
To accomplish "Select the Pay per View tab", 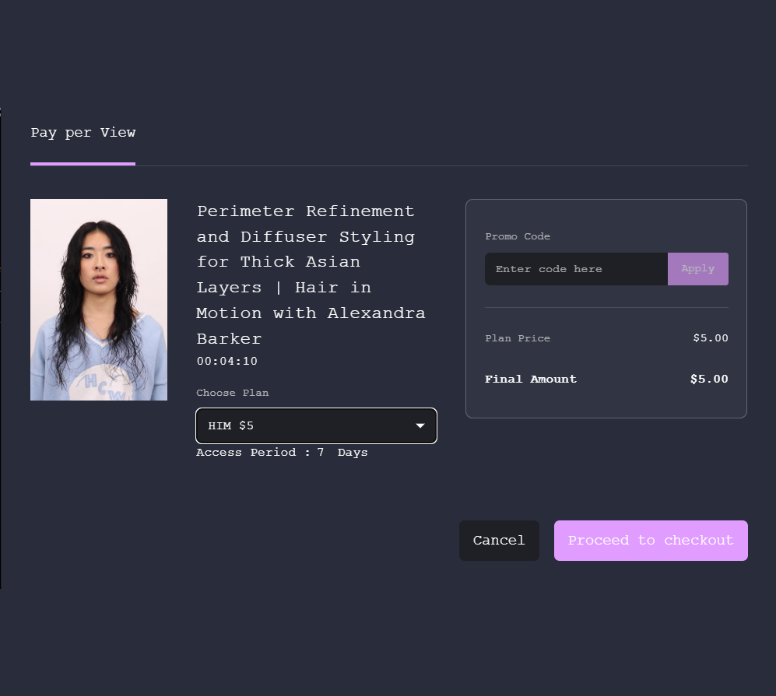I will tap(83, 133).
